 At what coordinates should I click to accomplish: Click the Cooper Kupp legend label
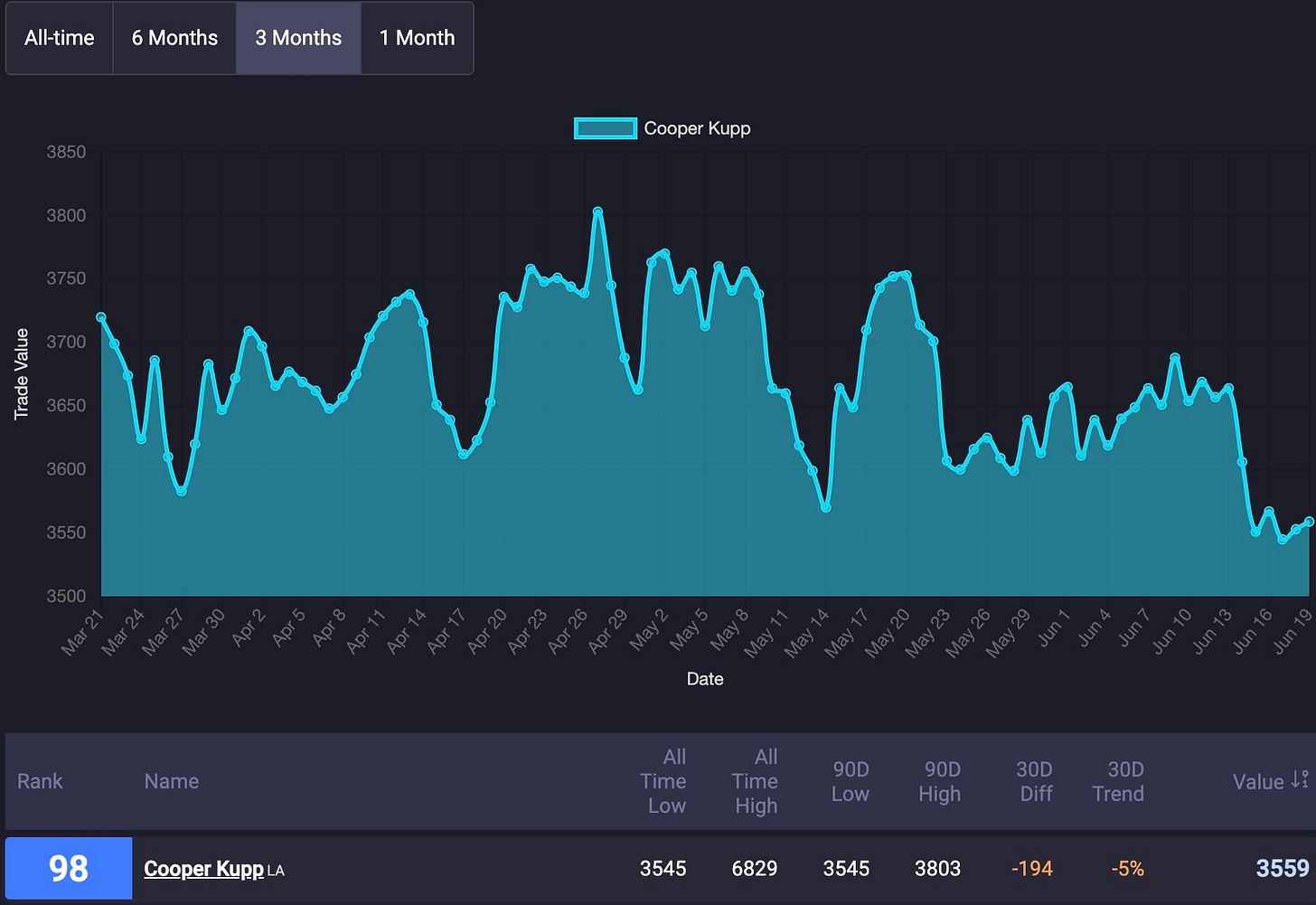(x=697, y=128)
